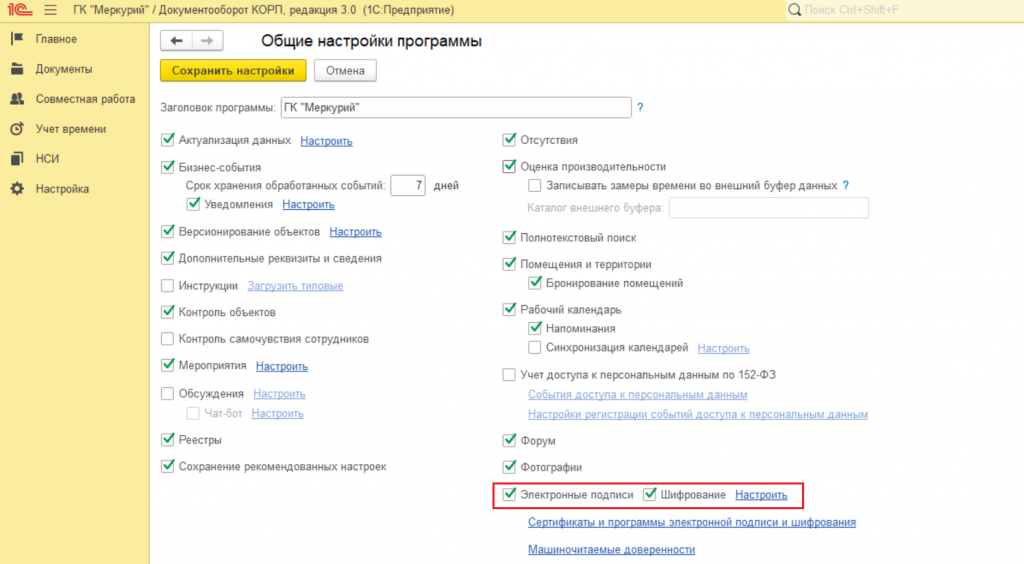The width and height of the screenshot is (1024, 564).
Task: Click the Отмена button
Action: click(345, 71)
